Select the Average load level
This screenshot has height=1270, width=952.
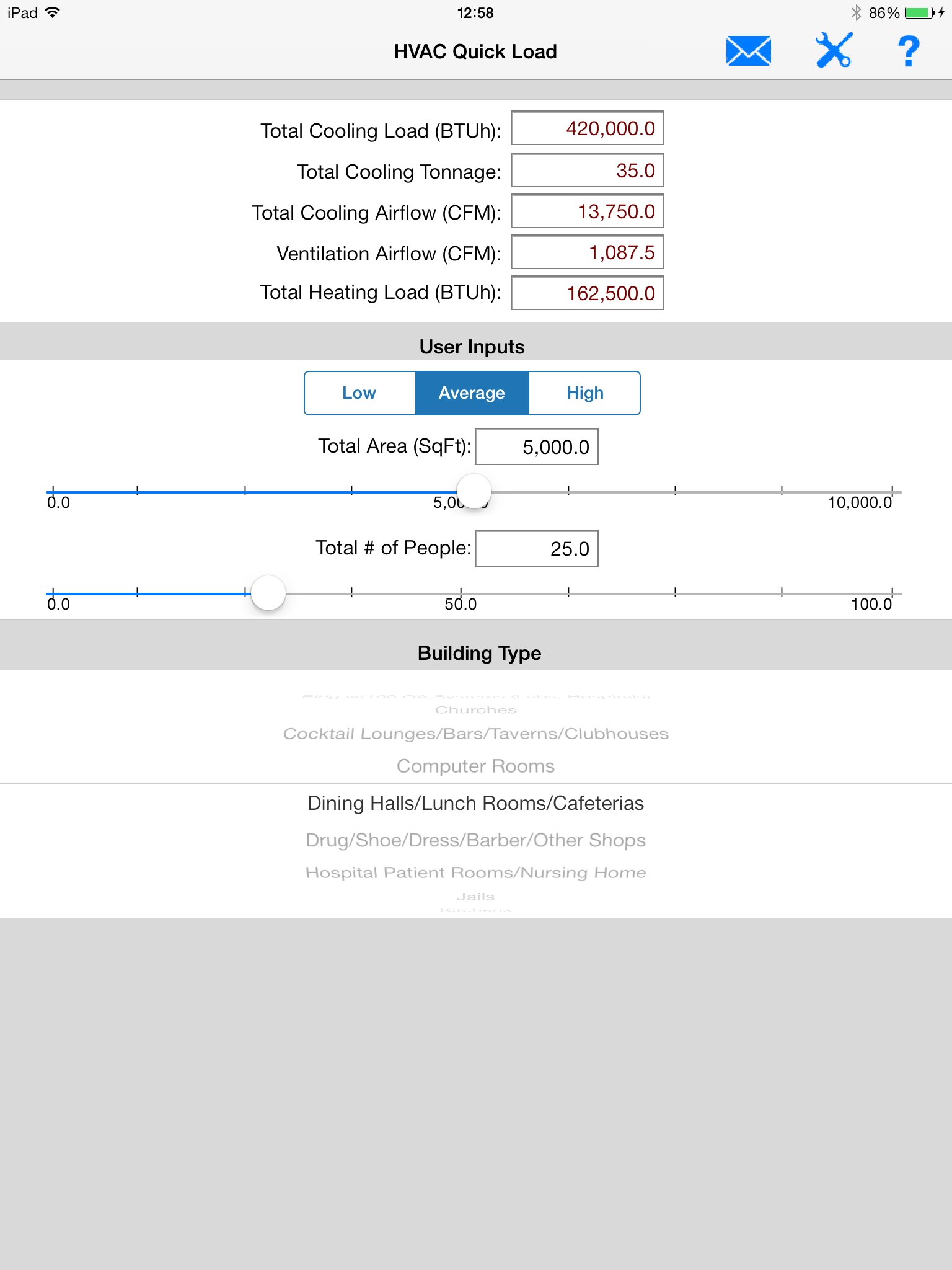472,393
